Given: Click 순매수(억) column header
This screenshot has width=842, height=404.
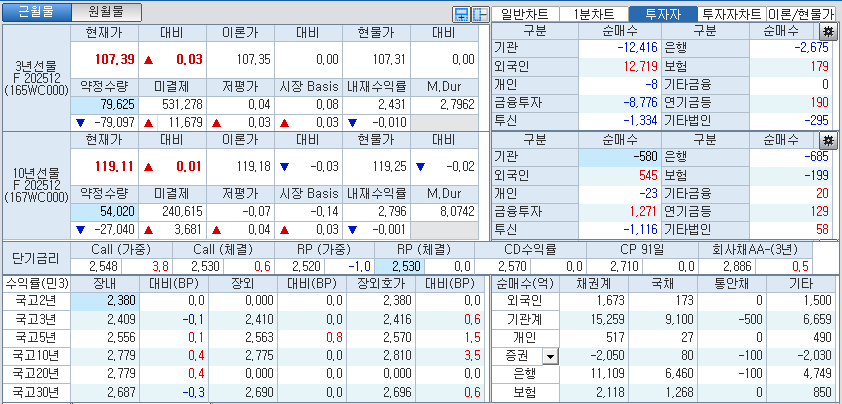Looking at the screenshot, I should 526,284.
